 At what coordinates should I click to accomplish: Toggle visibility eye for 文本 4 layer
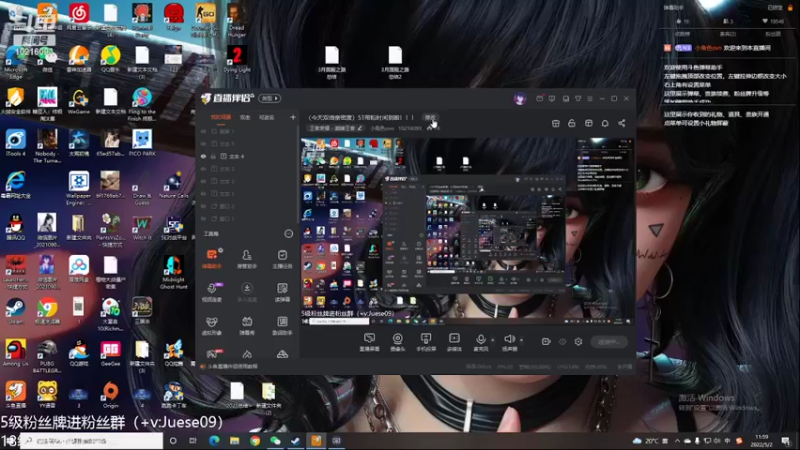(204, 156)
